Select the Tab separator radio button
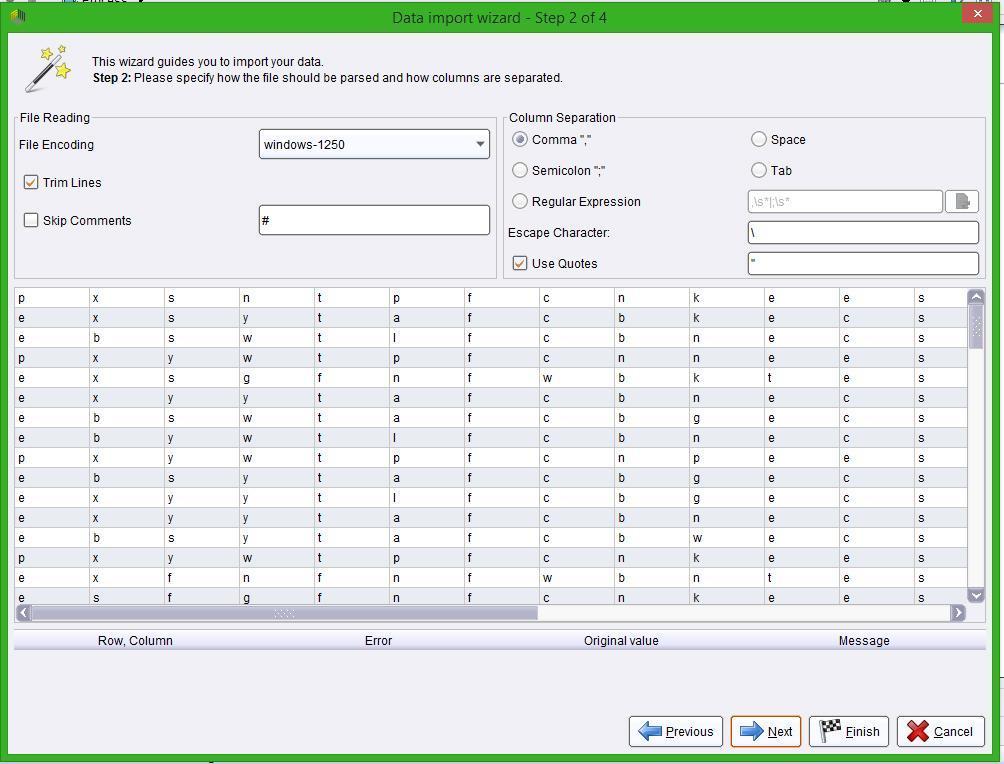This screenshot has width=1004, height=764. click(759, 170)
